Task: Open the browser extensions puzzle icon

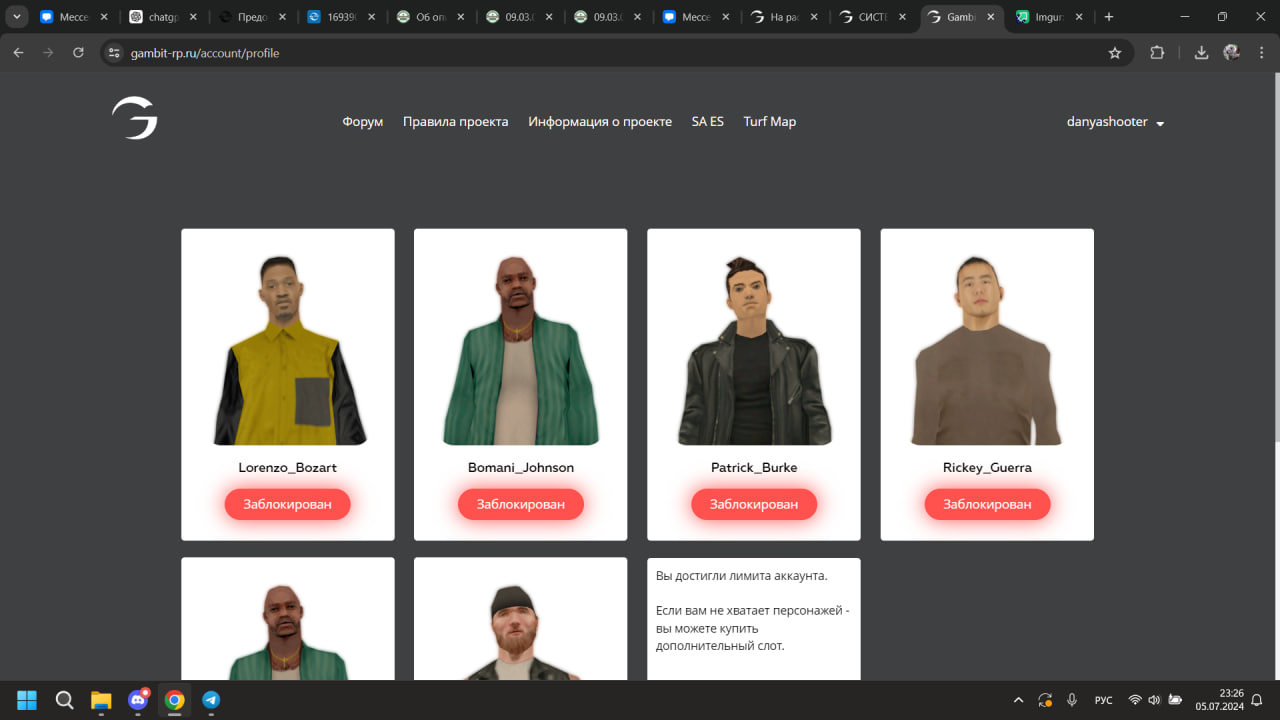Action: 1157,53
